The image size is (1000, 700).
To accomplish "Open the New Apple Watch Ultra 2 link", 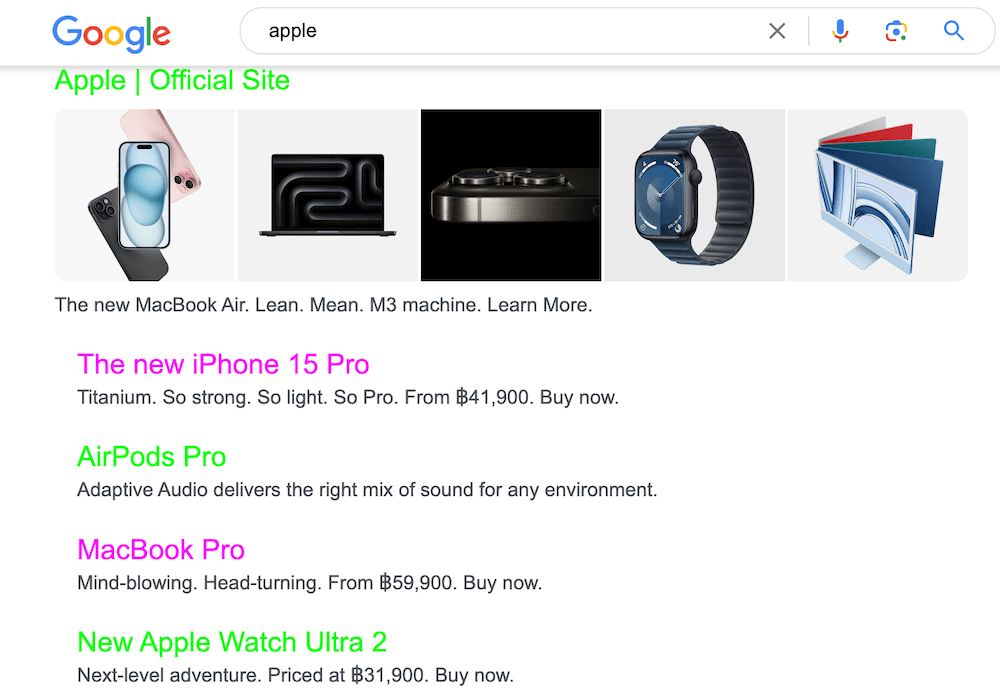I will pyautogui.click(x=232, y=642).
